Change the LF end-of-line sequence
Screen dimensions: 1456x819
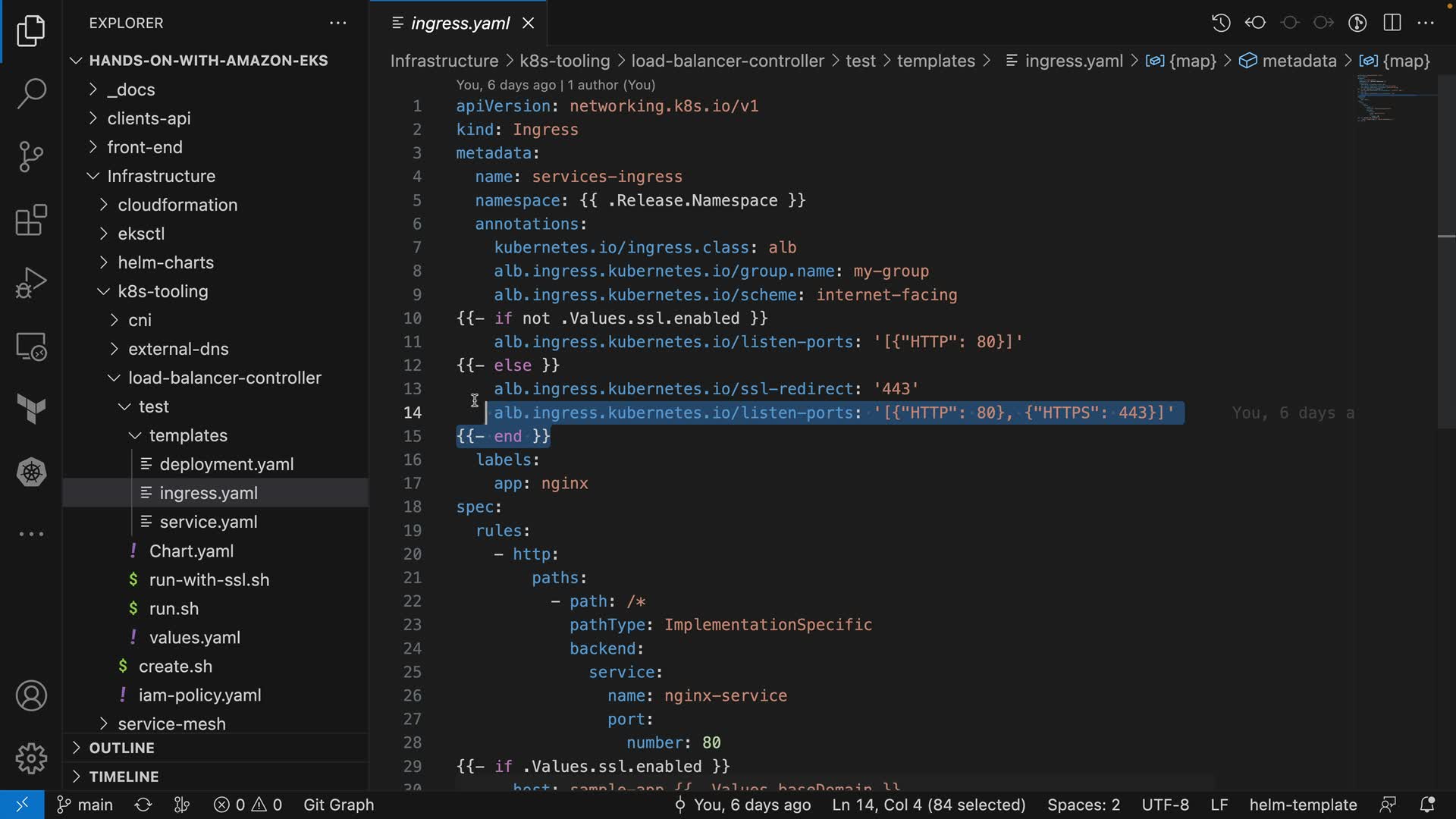1219,805
